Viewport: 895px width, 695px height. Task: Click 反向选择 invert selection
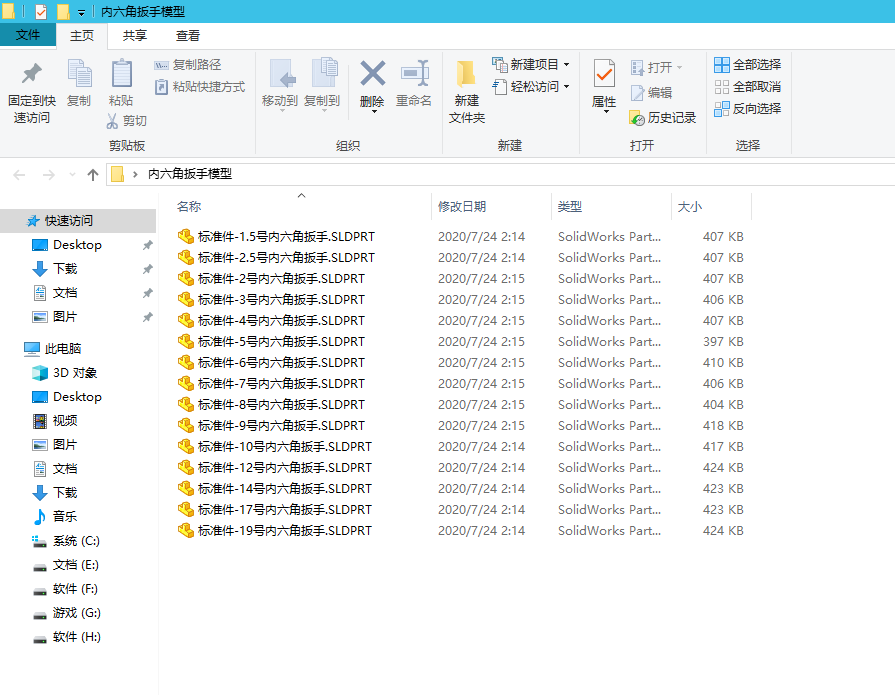[x=747, y=108]
